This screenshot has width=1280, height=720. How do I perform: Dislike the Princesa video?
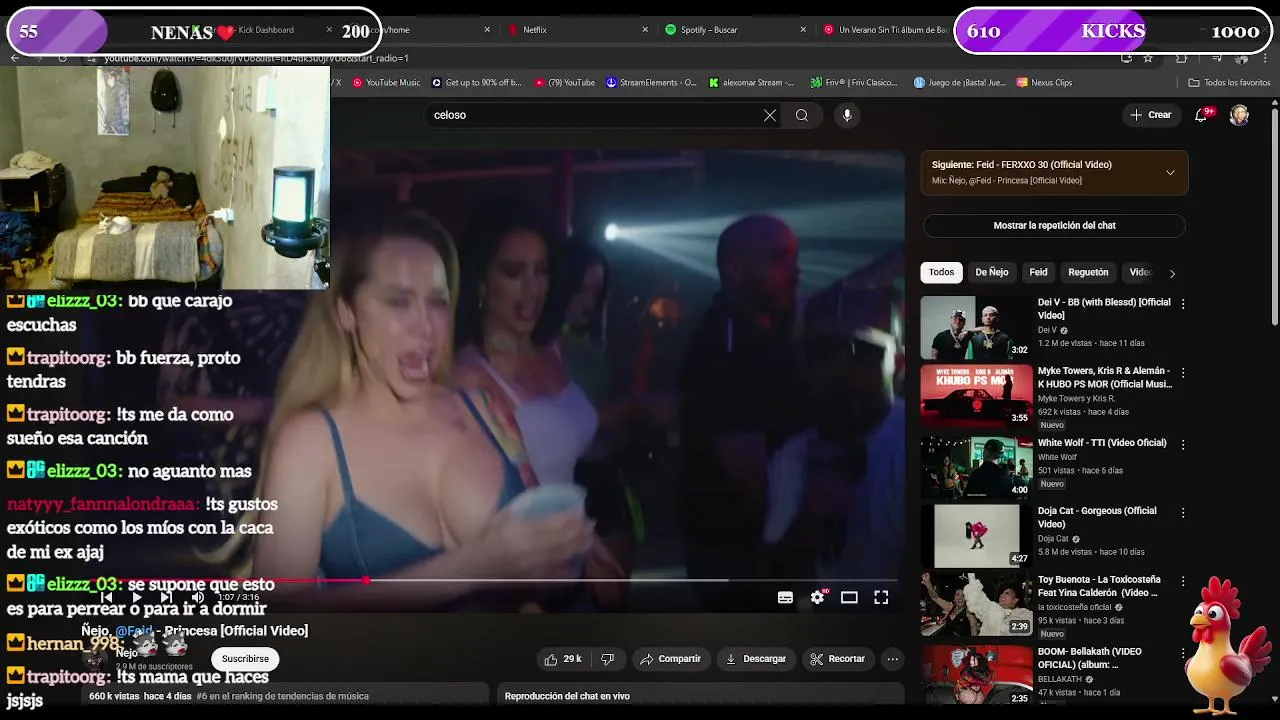point(607,659)
